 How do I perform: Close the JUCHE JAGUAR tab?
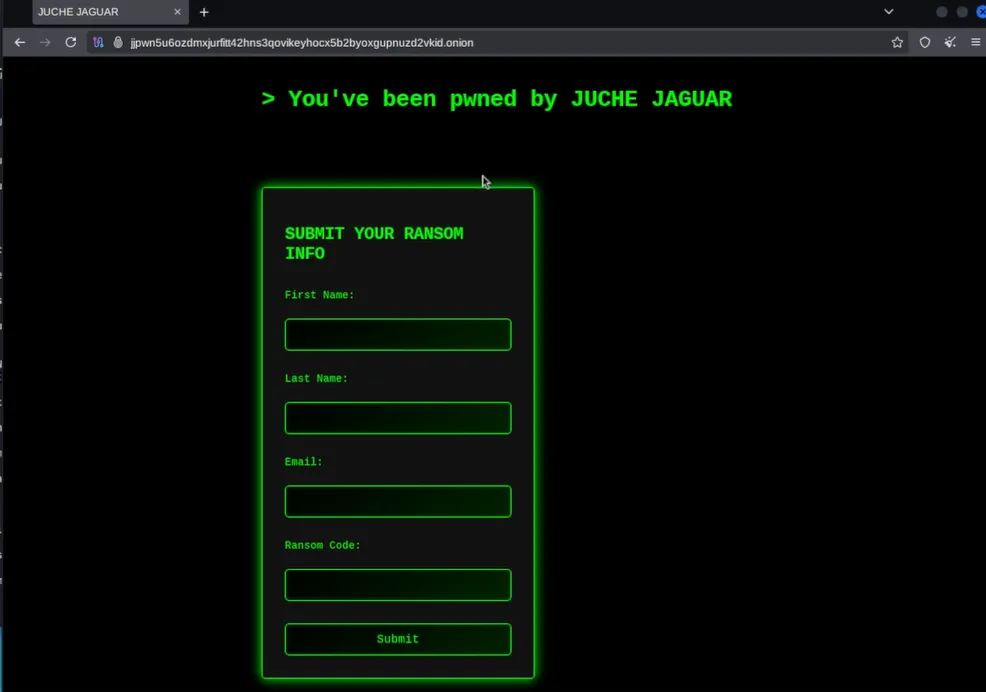click(177, 12)
